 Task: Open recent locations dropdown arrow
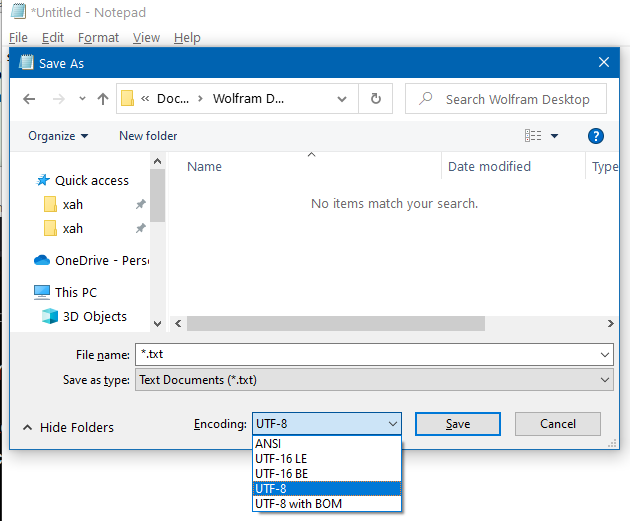click(82, 98)
